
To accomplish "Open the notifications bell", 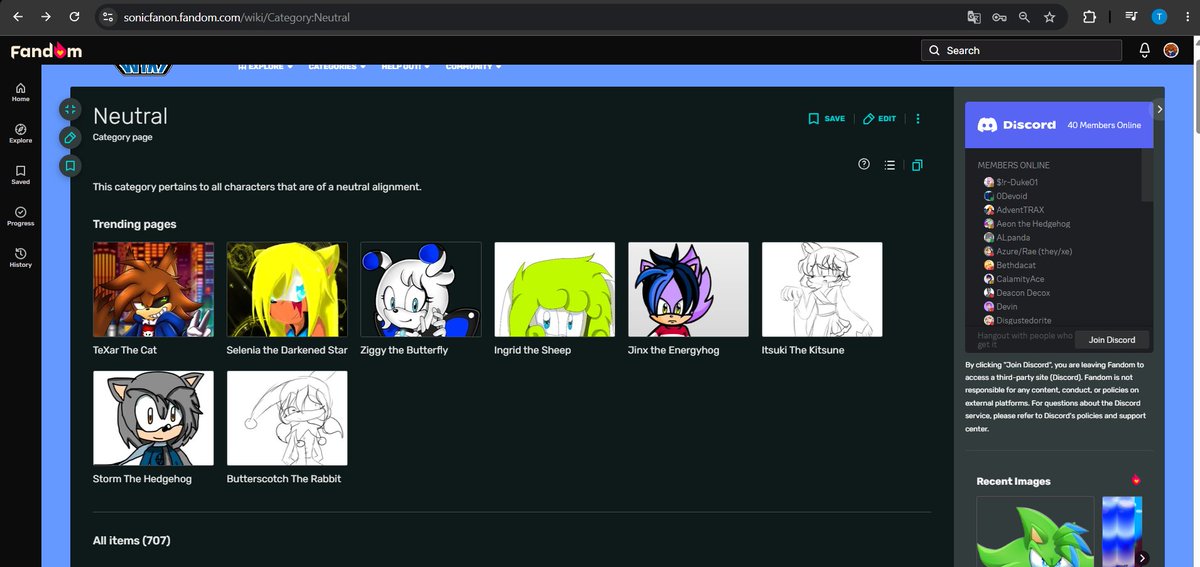I will click(x=1145, y=50).
